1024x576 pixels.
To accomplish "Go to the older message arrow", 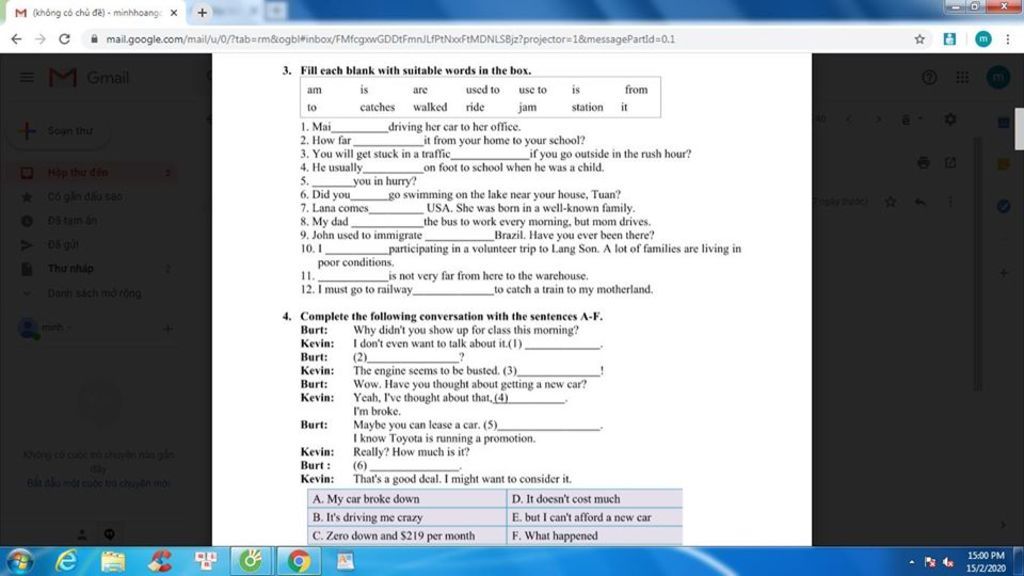I will click(x=878, y=120).
